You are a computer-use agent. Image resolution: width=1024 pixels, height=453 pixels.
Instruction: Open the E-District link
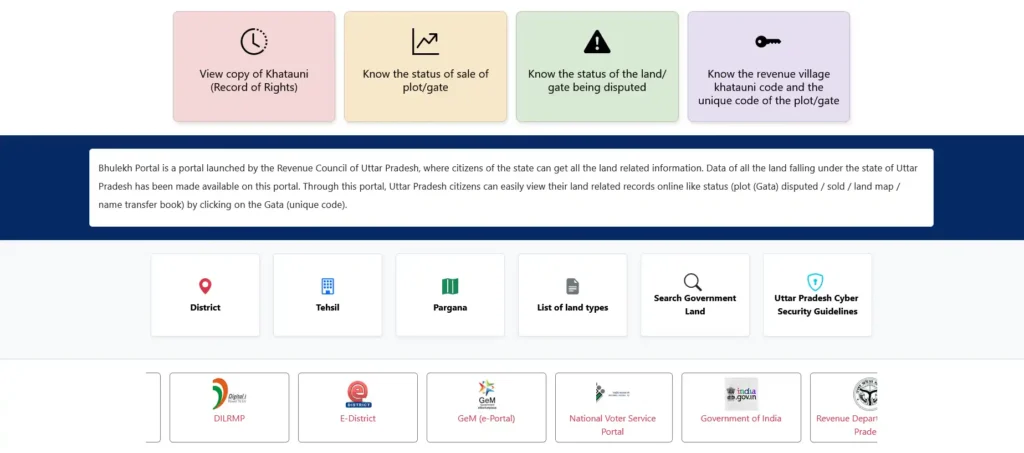[357, 418]
